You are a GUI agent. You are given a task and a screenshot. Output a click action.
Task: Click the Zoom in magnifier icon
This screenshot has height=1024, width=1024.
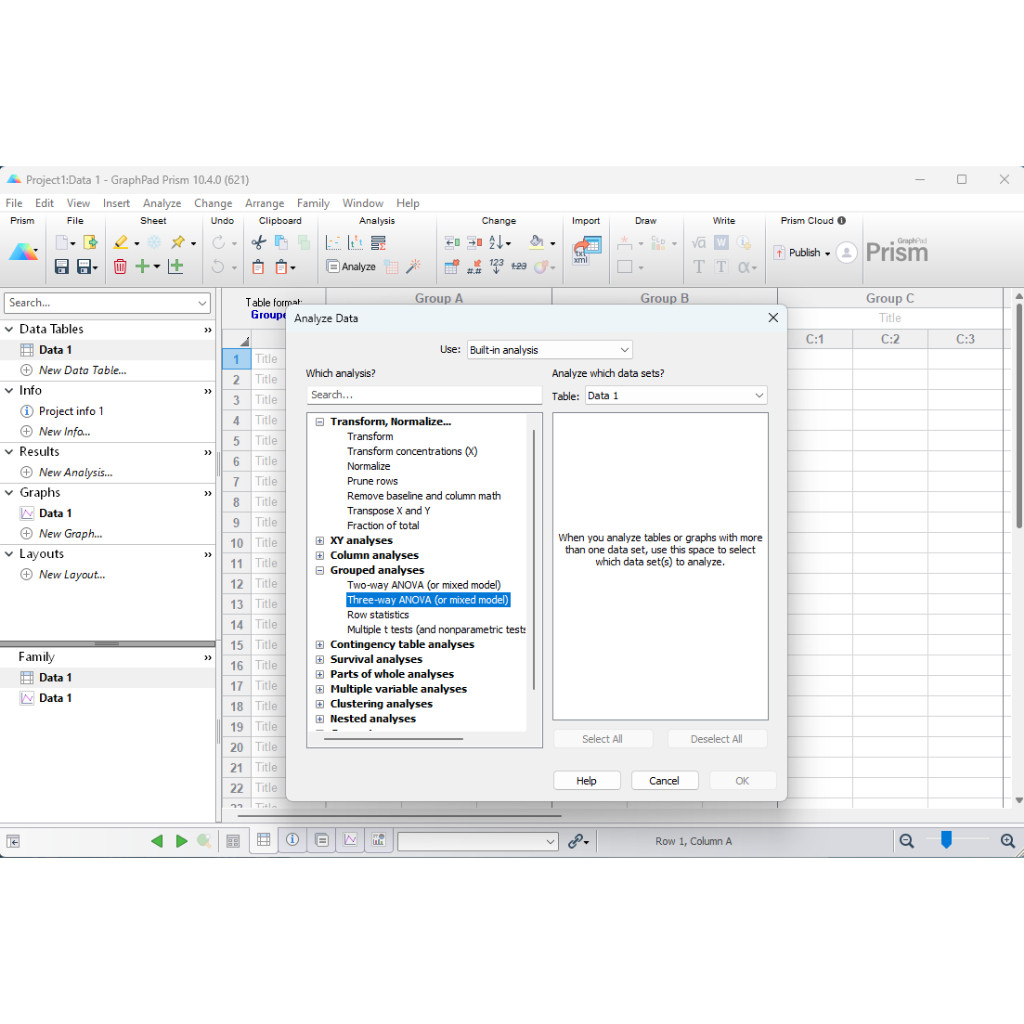pyautogui.click(x=1009, y=841)
